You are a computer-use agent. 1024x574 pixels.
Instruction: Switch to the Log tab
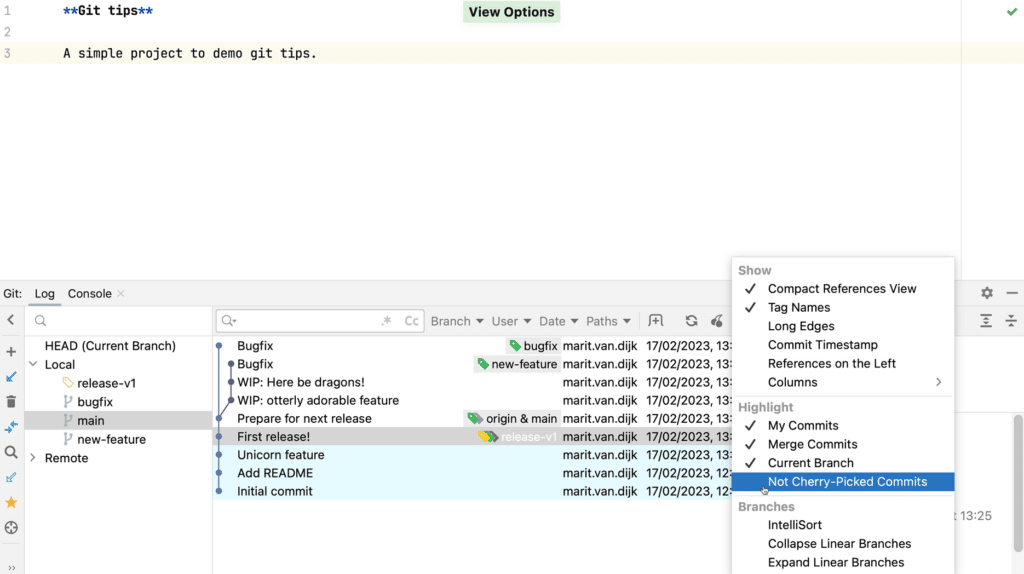[x=44, y=294]
